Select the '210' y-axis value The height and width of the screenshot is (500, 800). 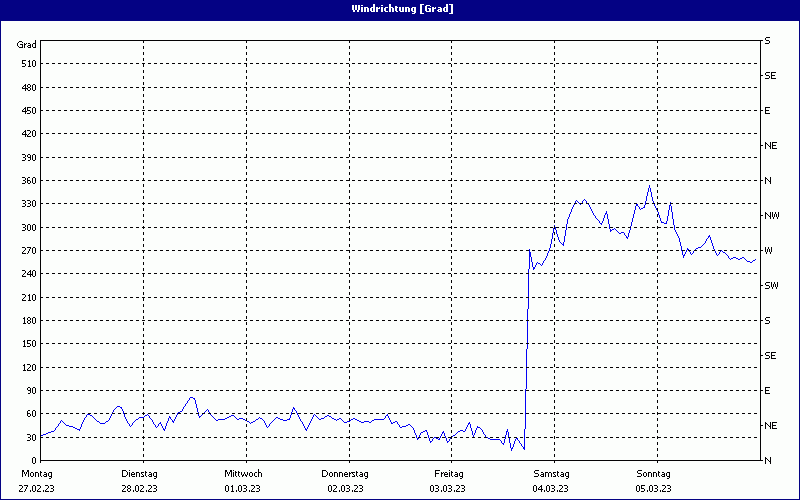pyautogui.click(x=29, y=297)
